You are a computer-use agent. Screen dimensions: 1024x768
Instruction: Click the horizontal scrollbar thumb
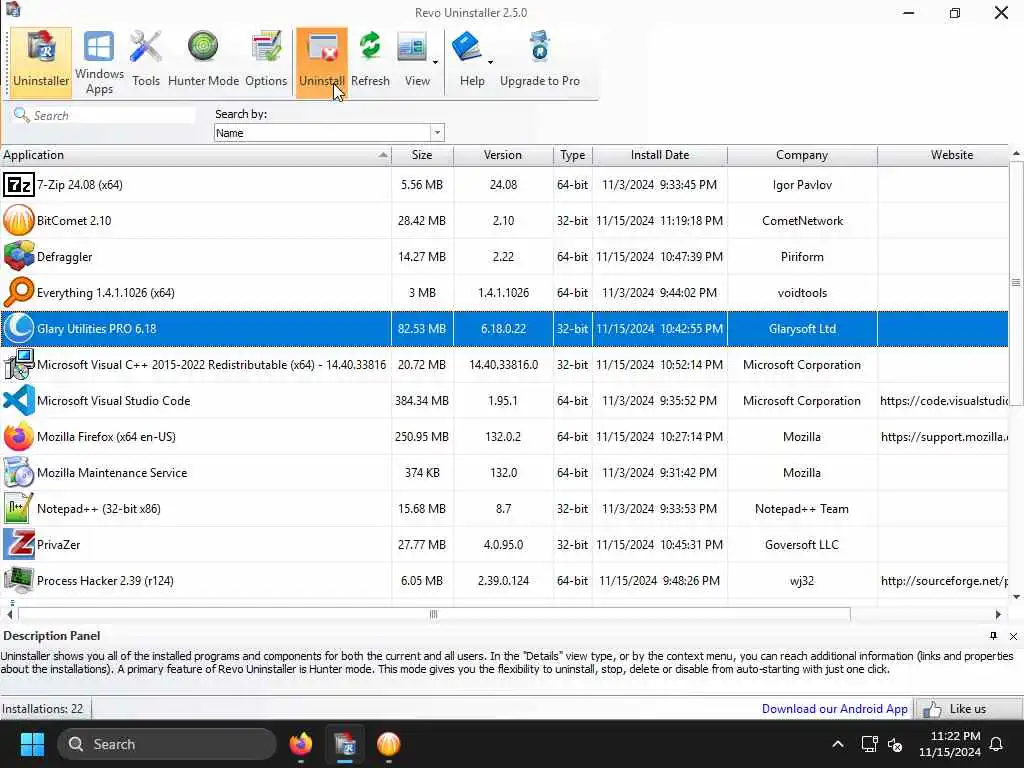click(x=434, y=614)
